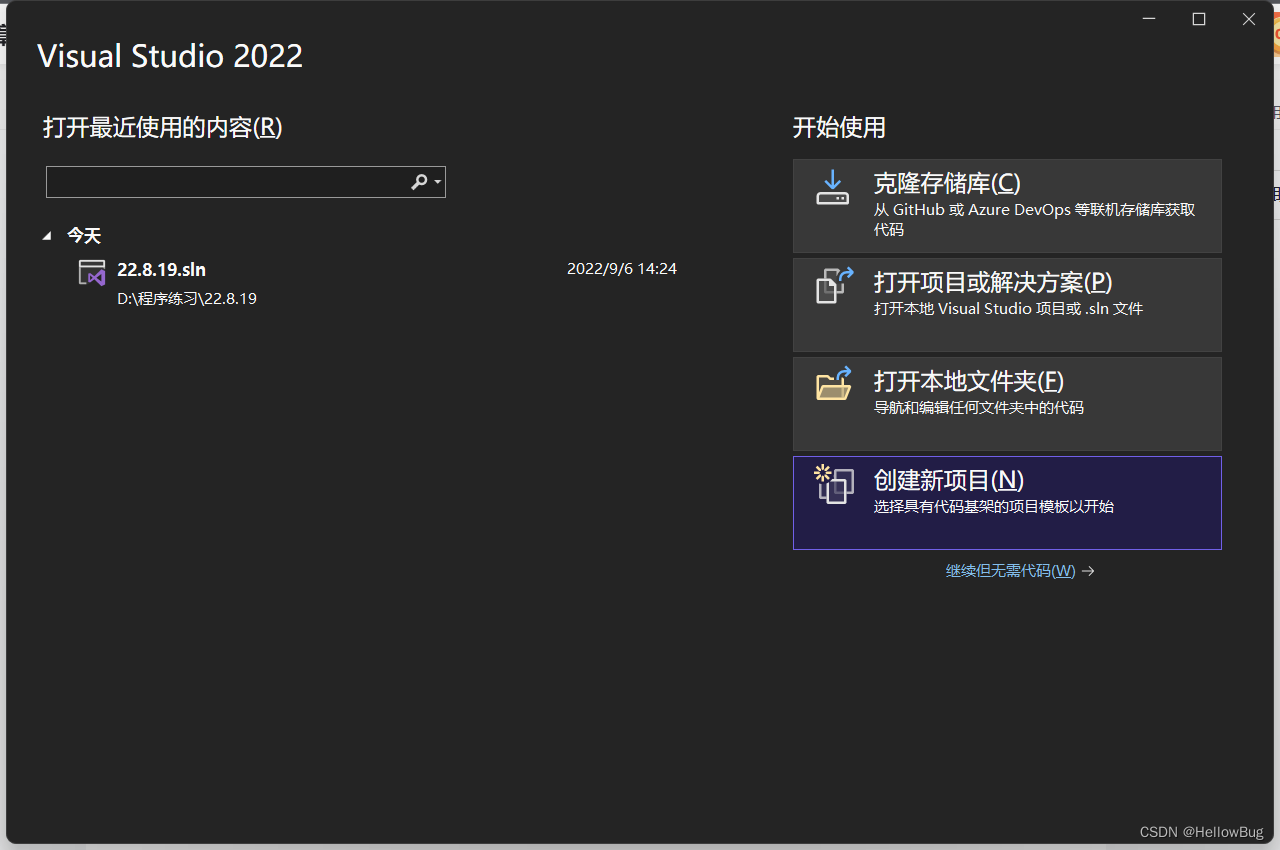
Task: Choose 打开项目或解决方案(P) option
Action: coord(1007,305)
